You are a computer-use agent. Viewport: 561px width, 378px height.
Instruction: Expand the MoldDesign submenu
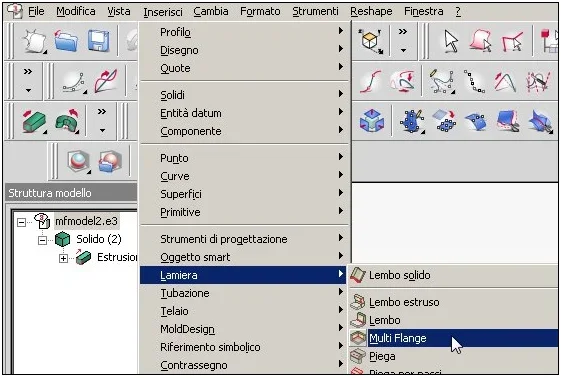click(243, 329)
